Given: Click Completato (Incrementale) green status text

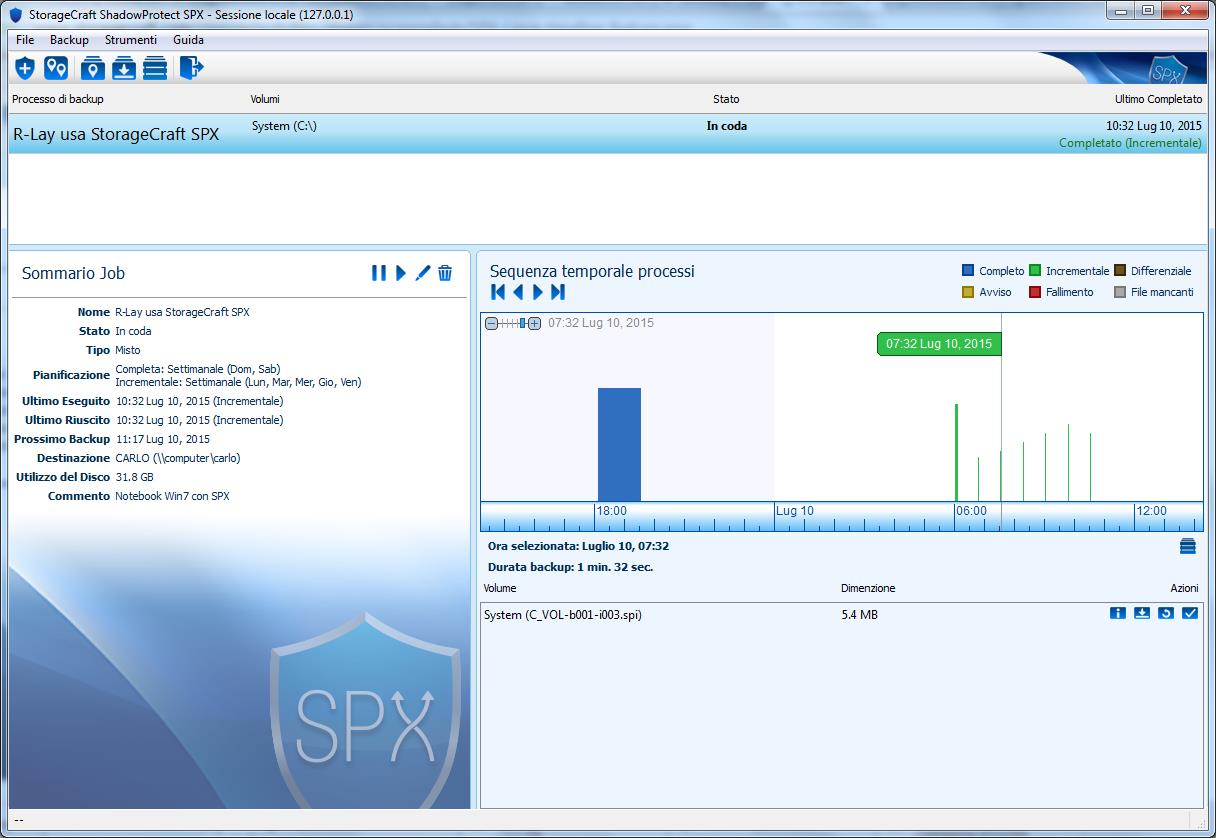Looking at the screenshot, I should pyautogui.click(x=1130, y=143).
